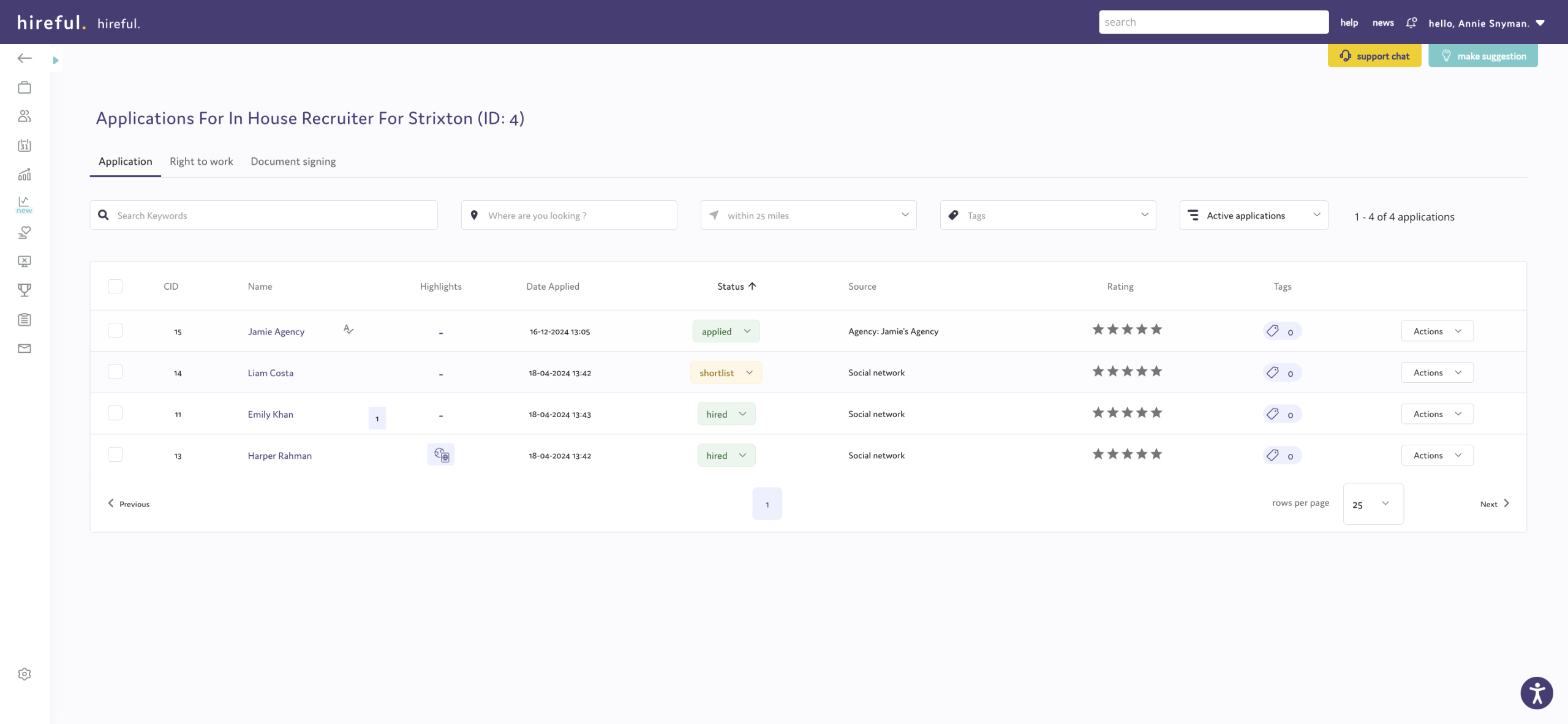Expand the Active applications filter dropdown

[x=1253, y=215]
